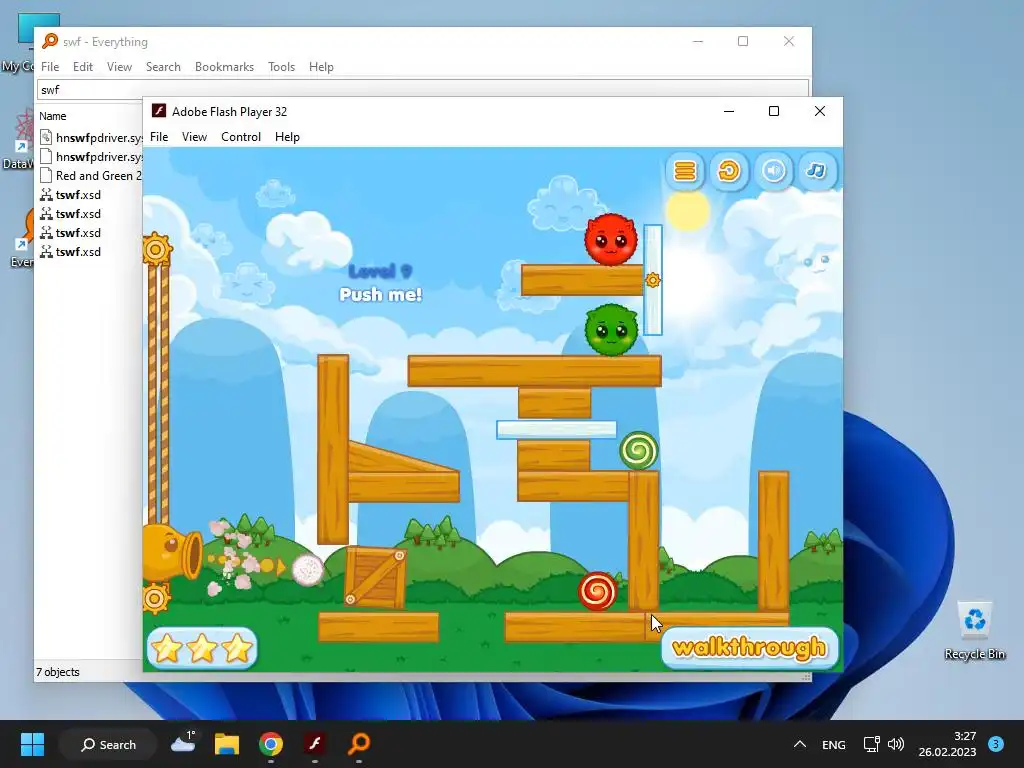Open volume tray icon
This screenshot has width=1024, height=768.
coord(896,744)
